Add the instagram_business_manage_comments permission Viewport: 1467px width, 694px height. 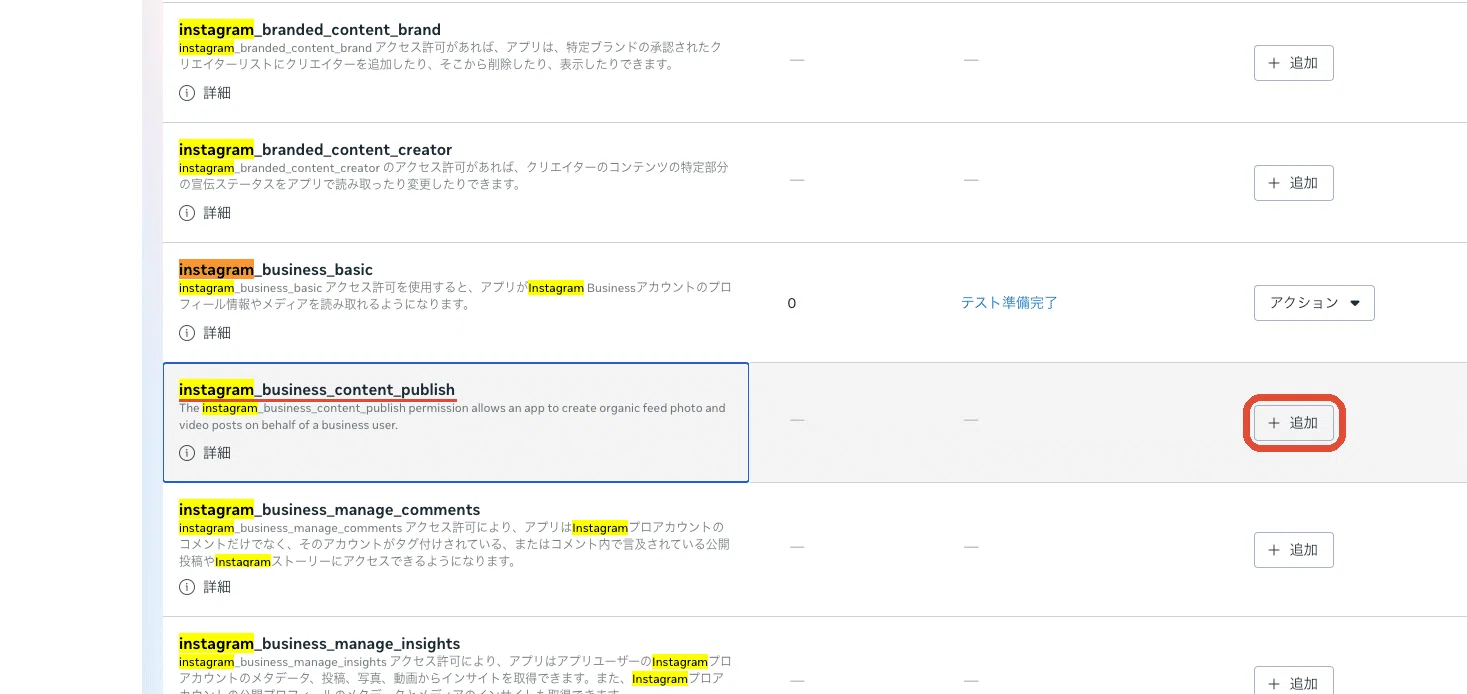(1293, 550)
